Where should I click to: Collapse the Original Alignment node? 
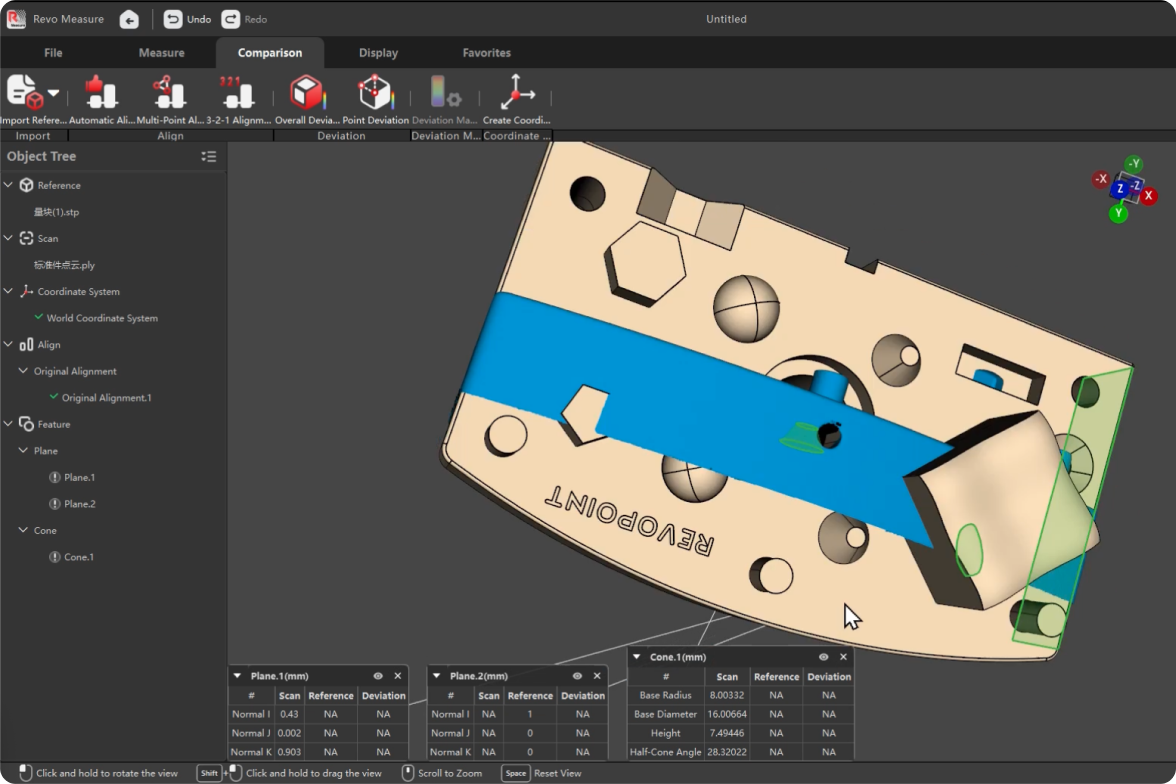23,371
